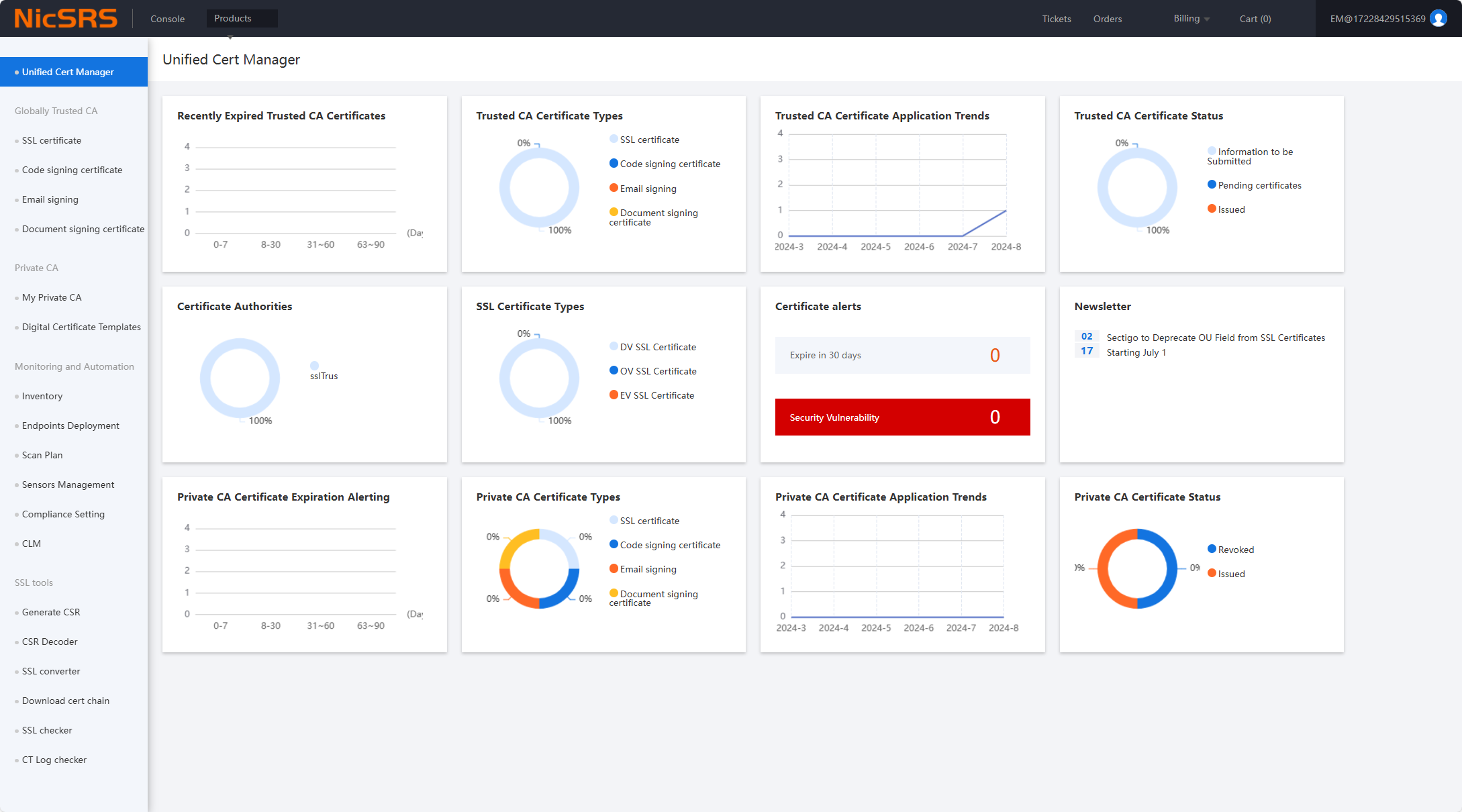The image size is (1462, 812).
Task: Toggle Information to be Submitted legend
Action: pyautogui.click(x=1250, y=156)
